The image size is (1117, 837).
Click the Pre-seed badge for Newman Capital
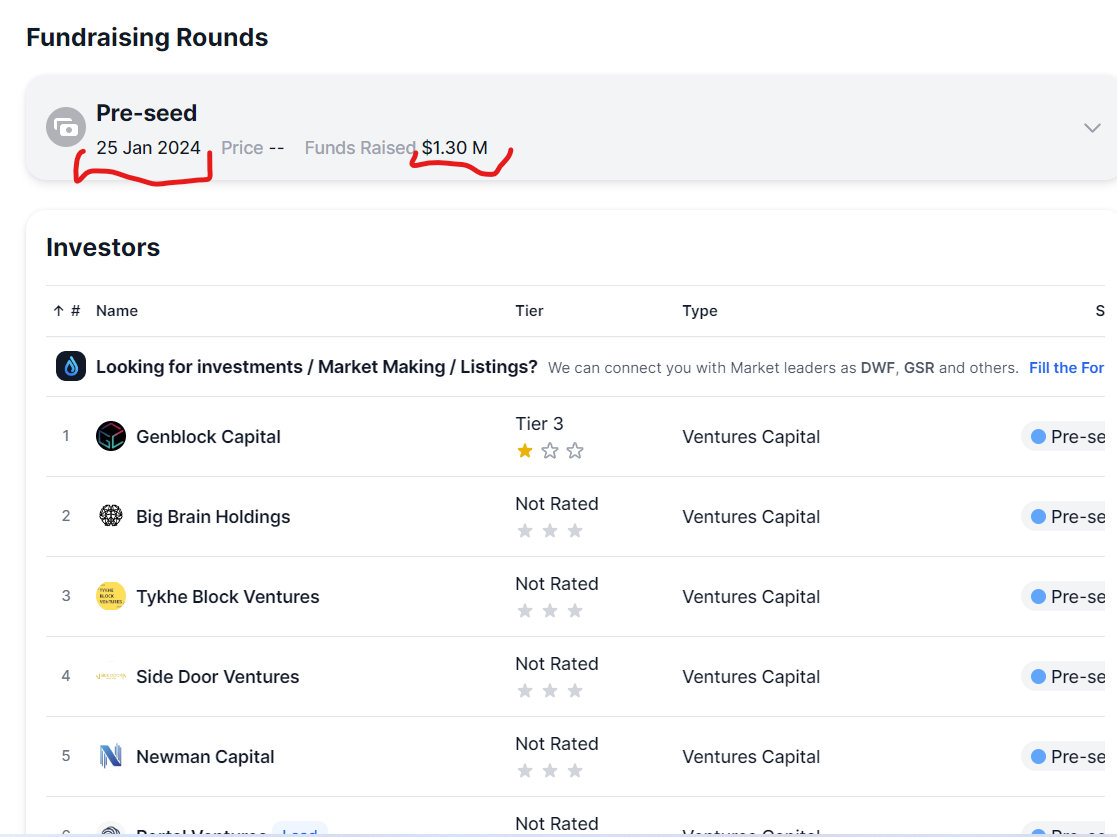tap(1070, 757)
